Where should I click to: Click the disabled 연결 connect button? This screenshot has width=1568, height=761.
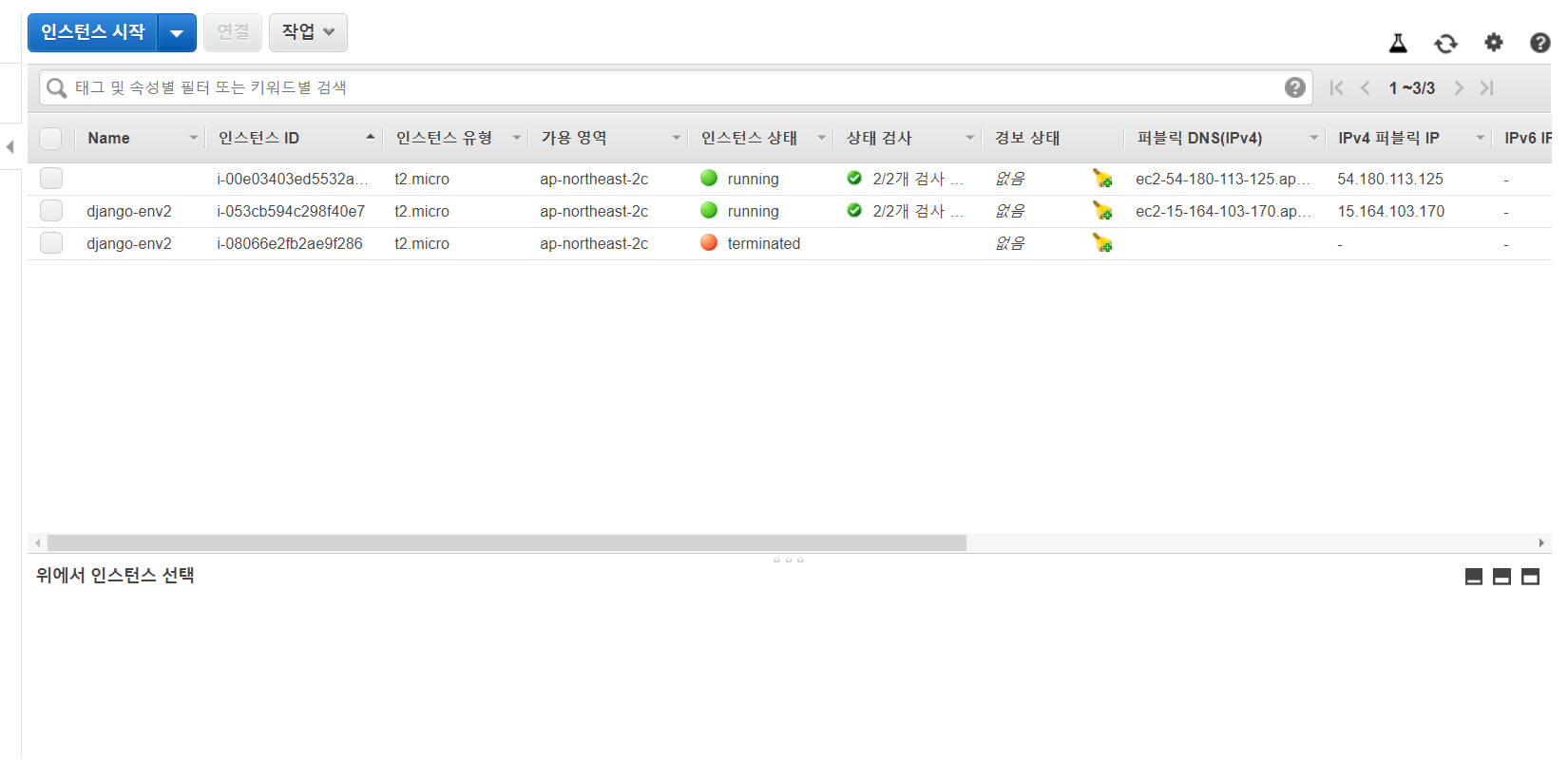(233, 32)
